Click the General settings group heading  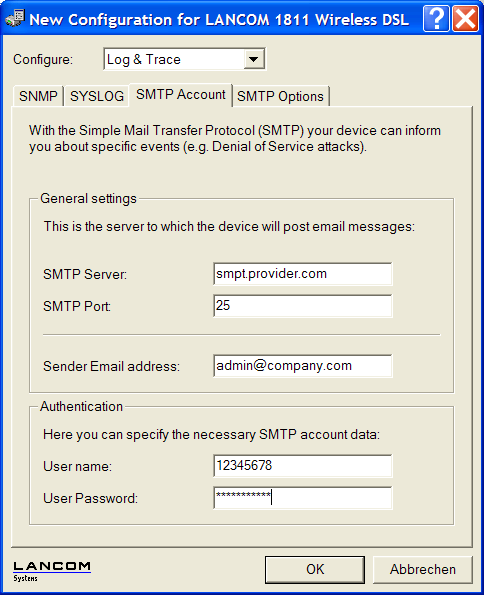click(x=88, y=198)
